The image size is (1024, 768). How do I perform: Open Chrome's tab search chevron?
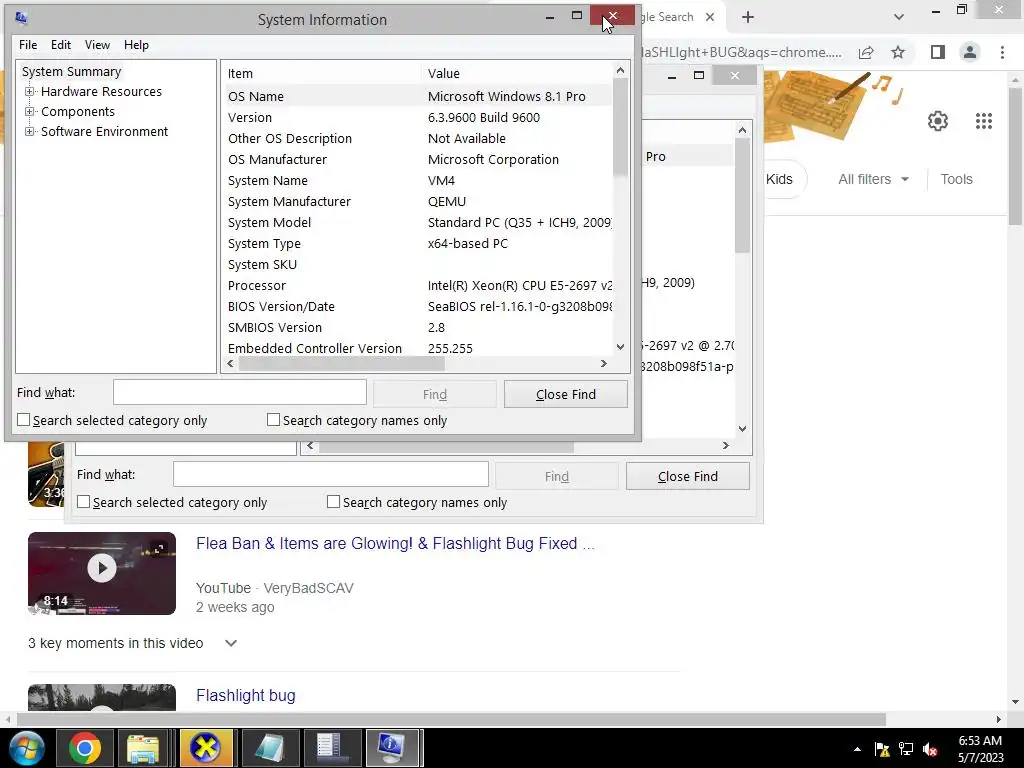tap(899, 17)
